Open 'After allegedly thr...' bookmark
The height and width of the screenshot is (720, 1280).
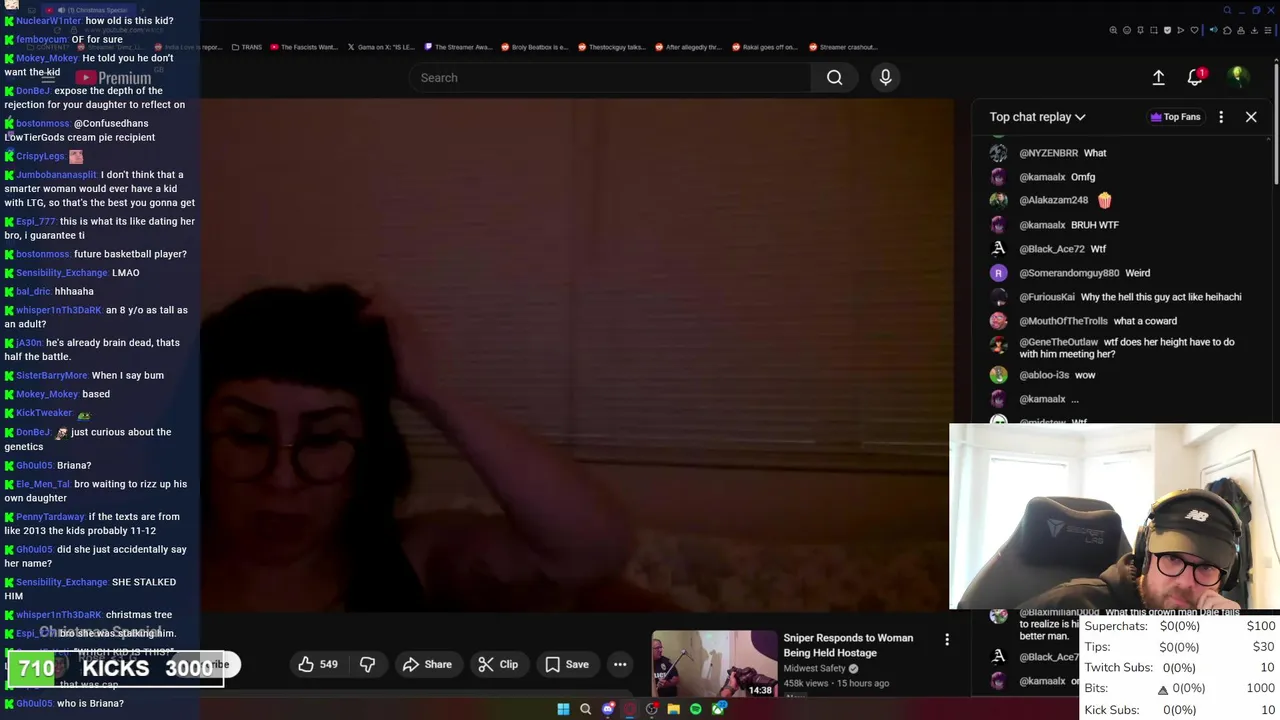pyautogui.click(x=689, y=47)
